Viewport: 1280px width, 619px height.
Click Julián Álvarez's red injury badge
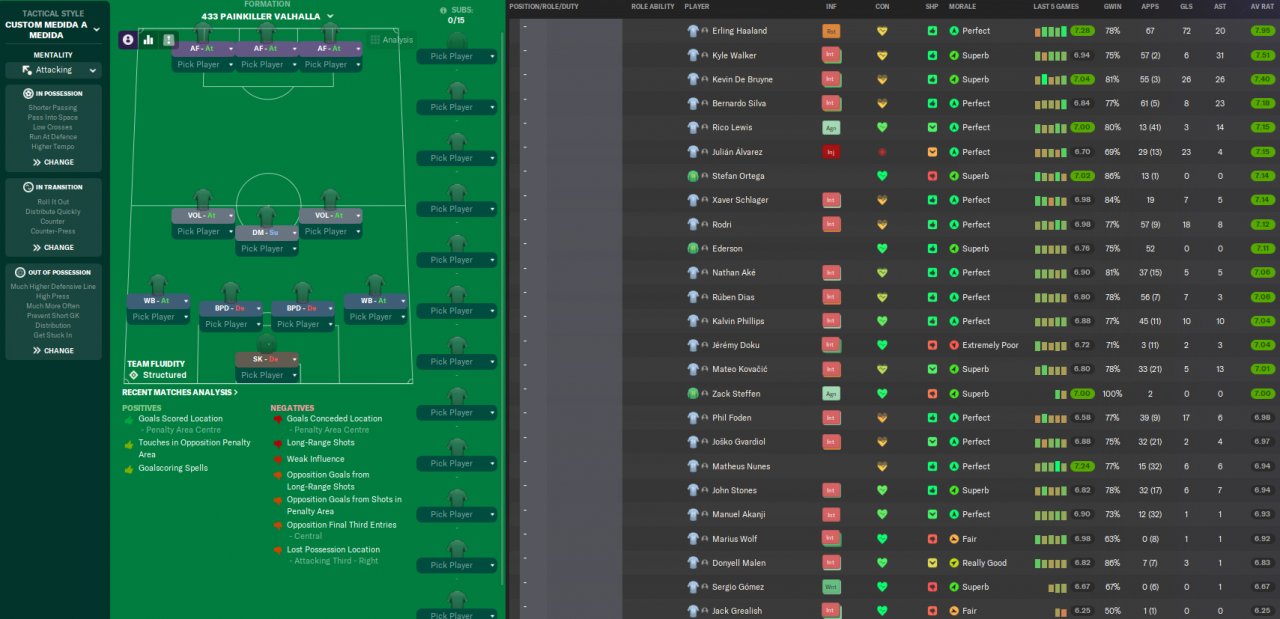point(831,152)
